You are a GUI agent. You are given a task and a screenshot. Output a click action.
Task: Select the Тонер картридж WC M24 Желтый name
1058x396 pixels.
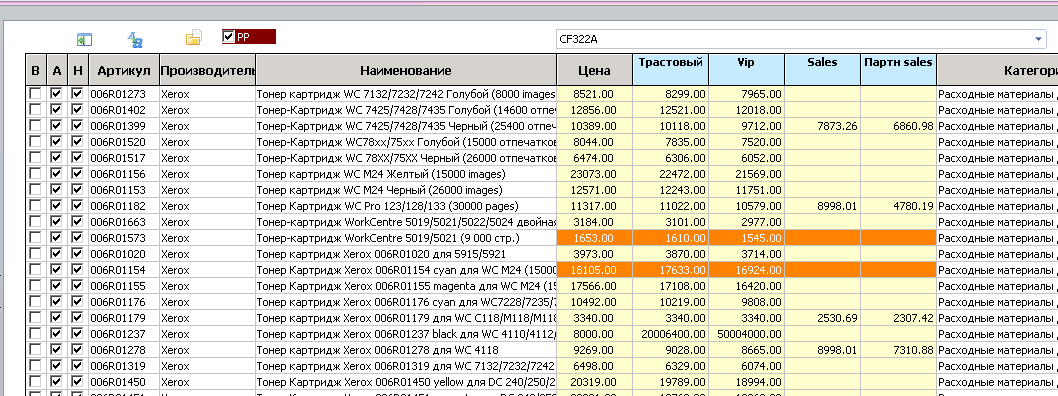coord(406,174)
